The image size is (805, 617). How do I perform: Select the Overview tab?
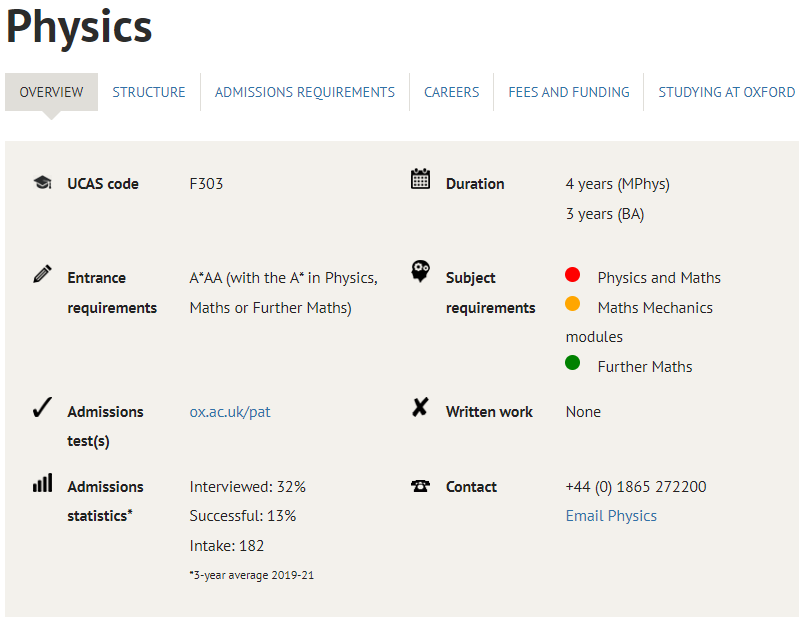[x=52, y=92]
